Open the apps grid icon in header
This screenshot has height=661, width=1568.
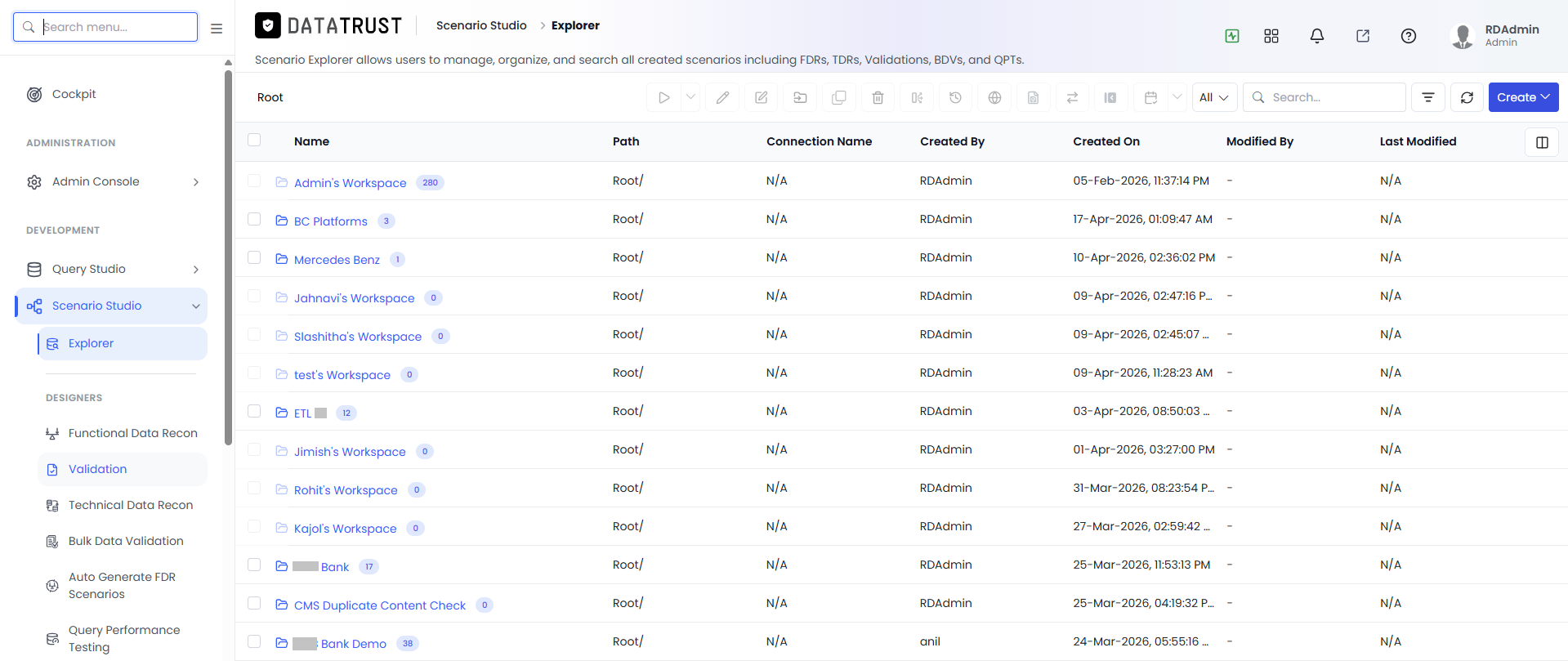pos(1271,36)
